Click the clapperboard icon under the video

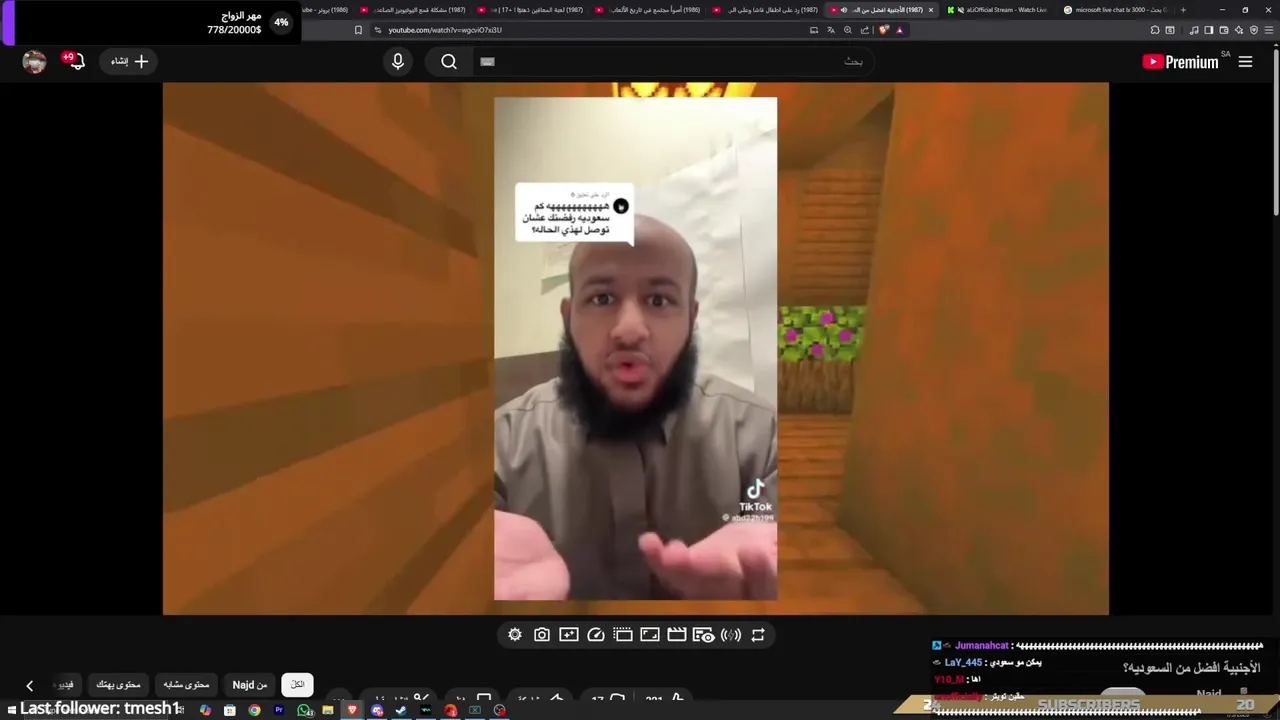pos(677,635)
